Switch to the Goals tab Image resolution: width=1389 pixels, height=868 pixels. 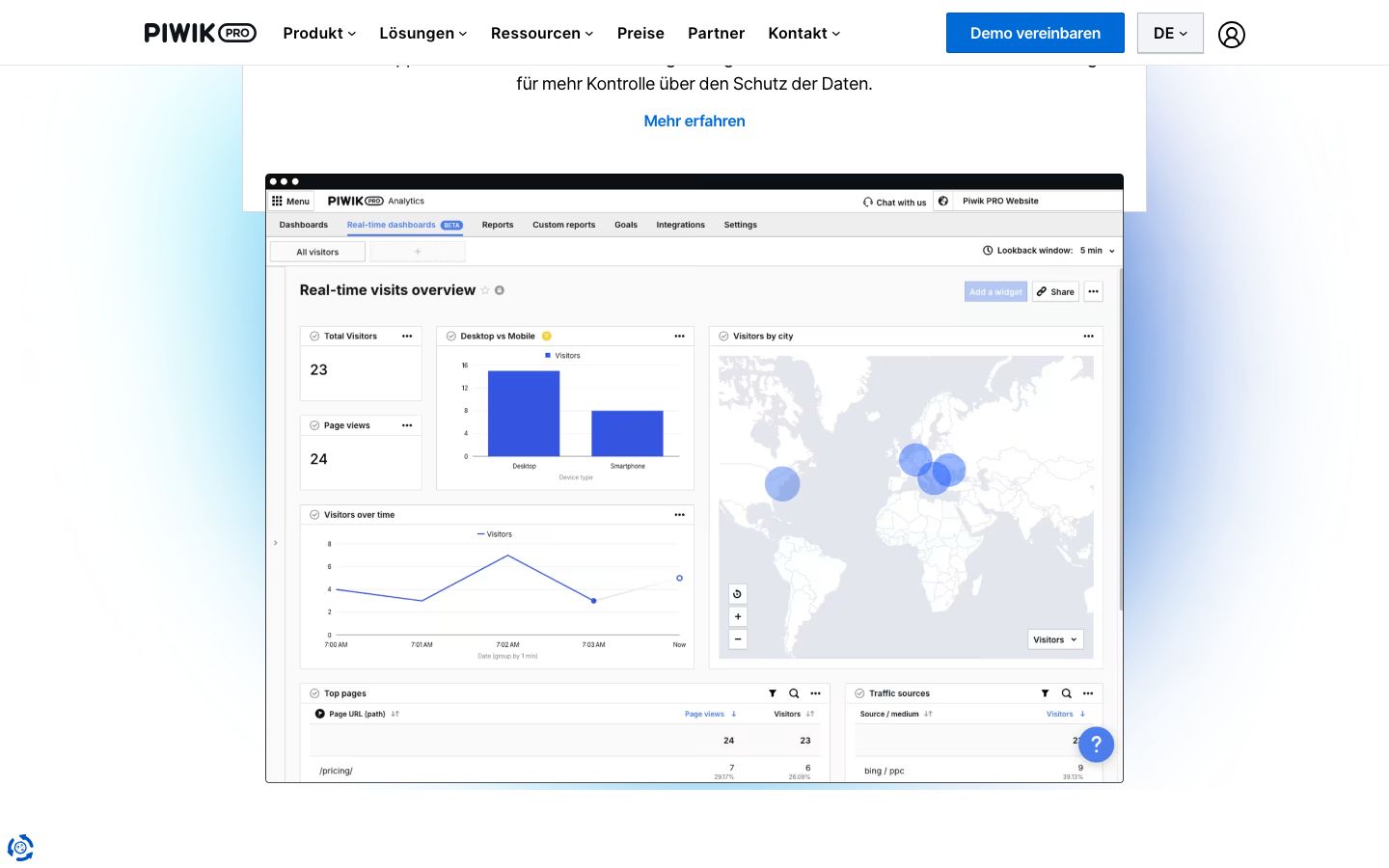coord(626,225)
